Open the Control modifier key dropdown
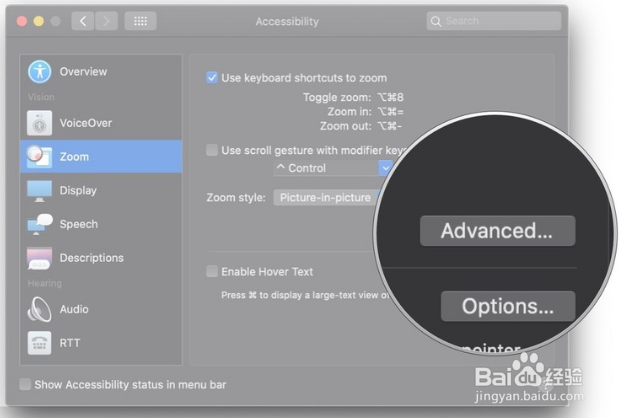619x418 pixels. click(x=332, y=168)
